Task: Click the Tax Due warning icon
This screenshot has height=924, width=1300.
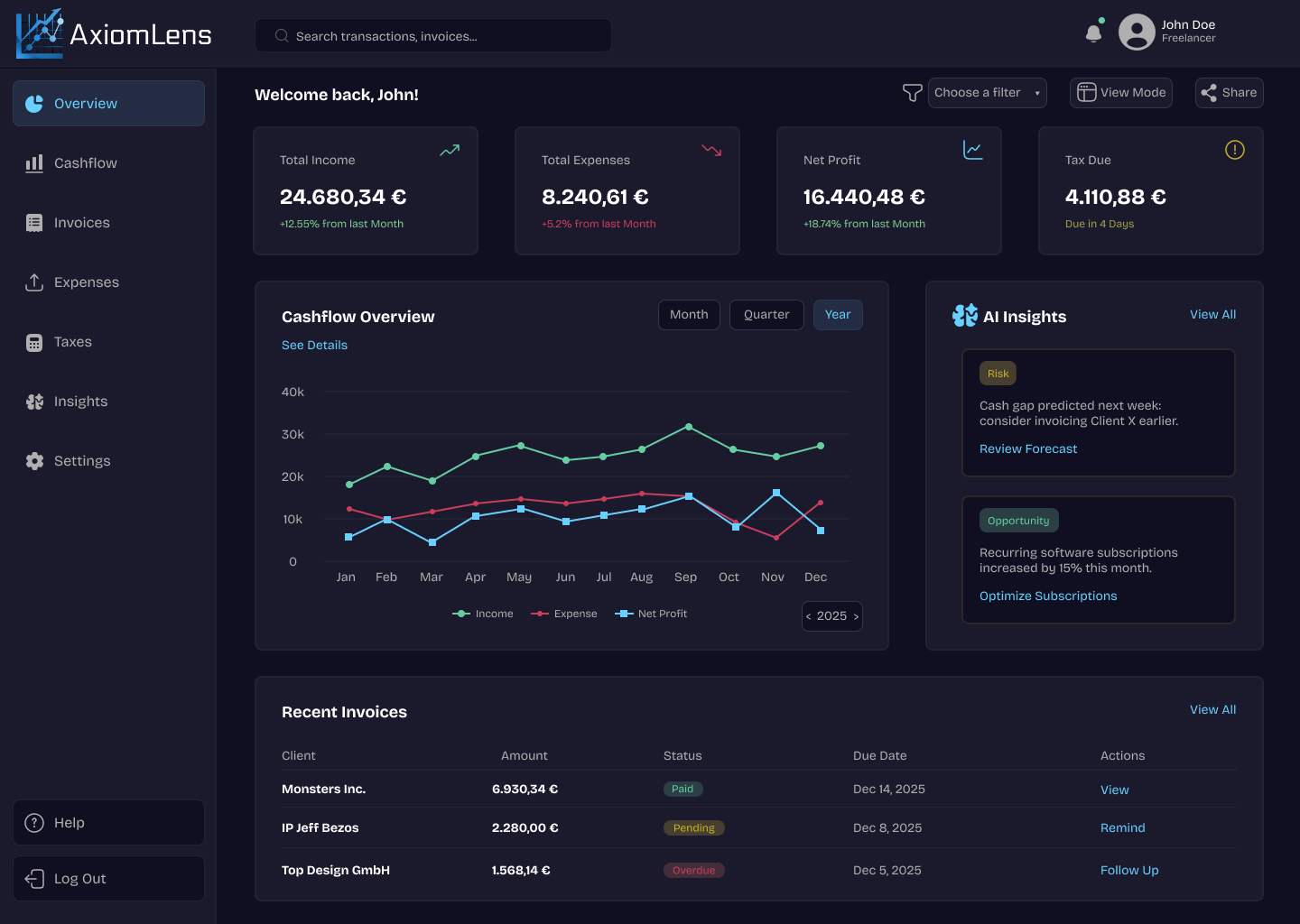Action: click(1234, 150)
